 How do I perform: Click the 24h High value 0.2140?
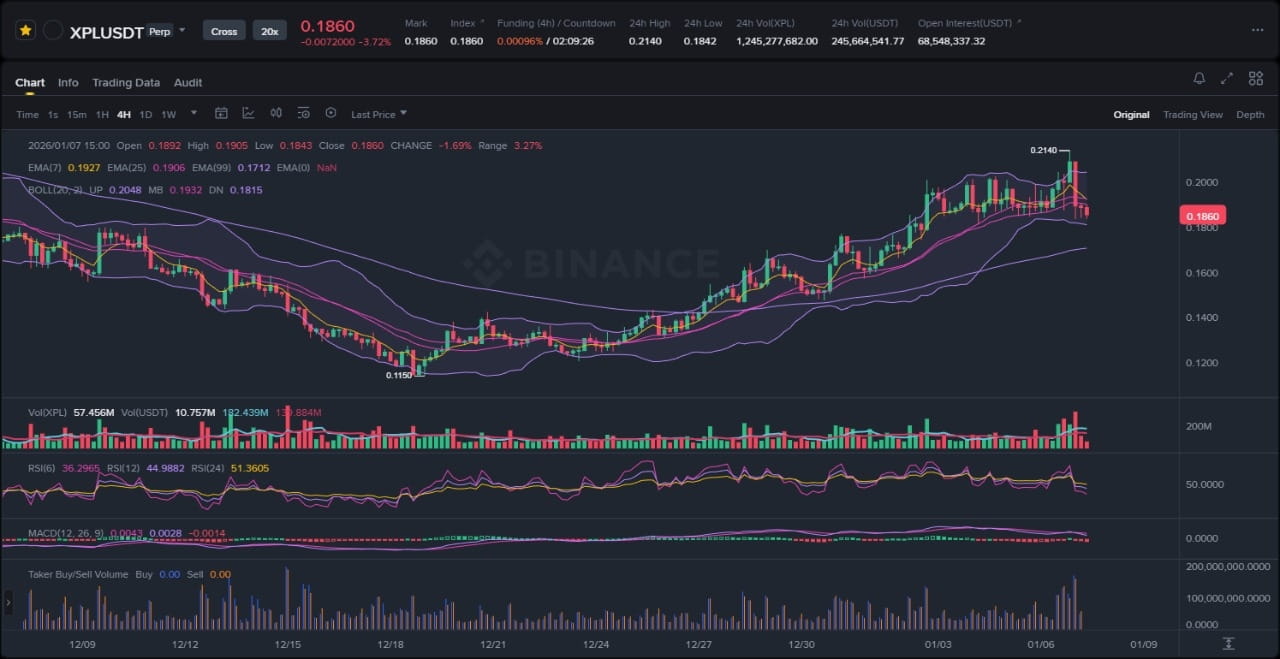[645, 41]
